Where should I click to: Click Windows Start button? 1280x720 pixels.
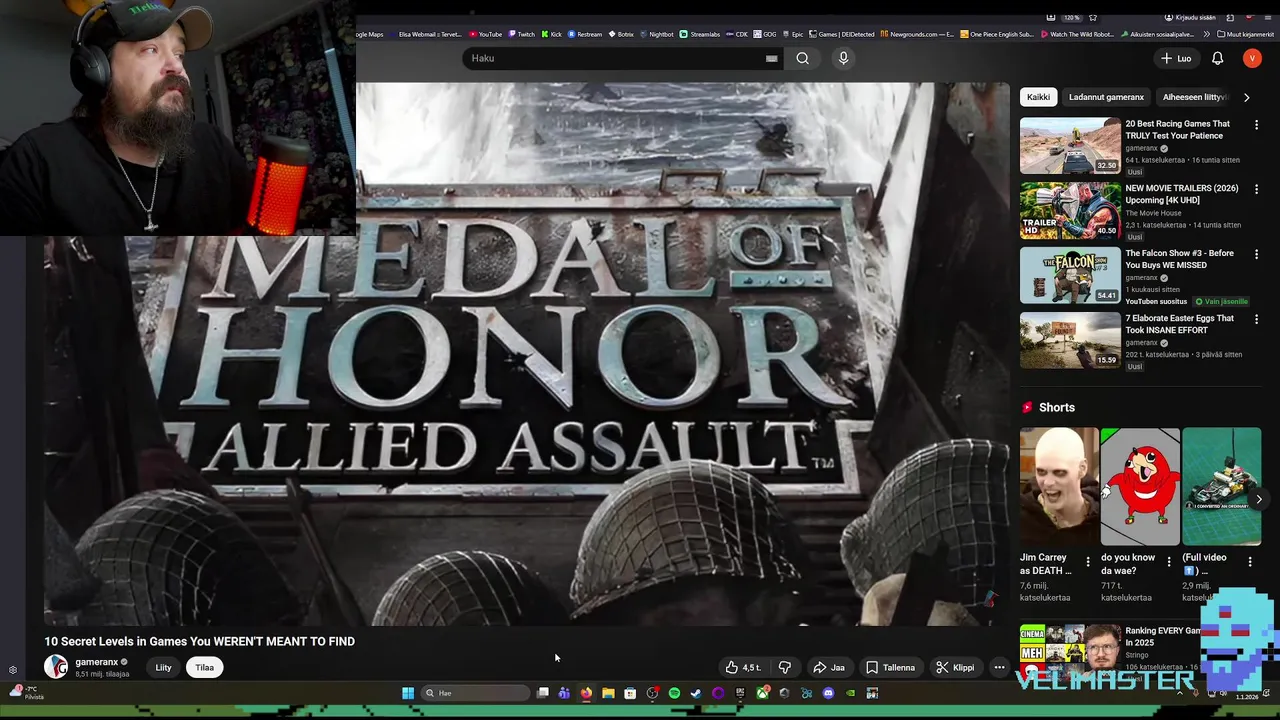pos(408,693)
